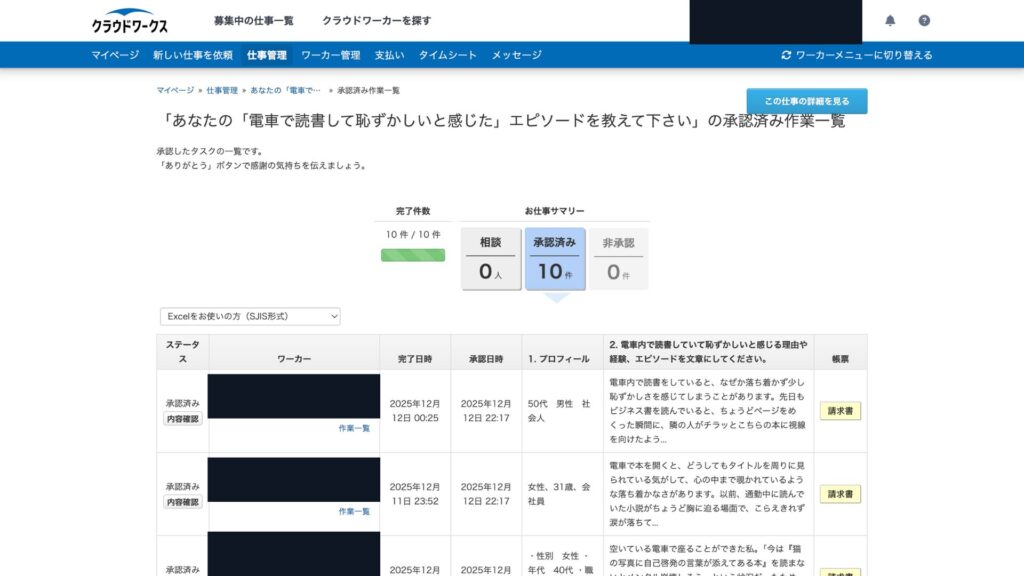Open the メッセージ menu item
1024x576 pixels.
[516, 55]
